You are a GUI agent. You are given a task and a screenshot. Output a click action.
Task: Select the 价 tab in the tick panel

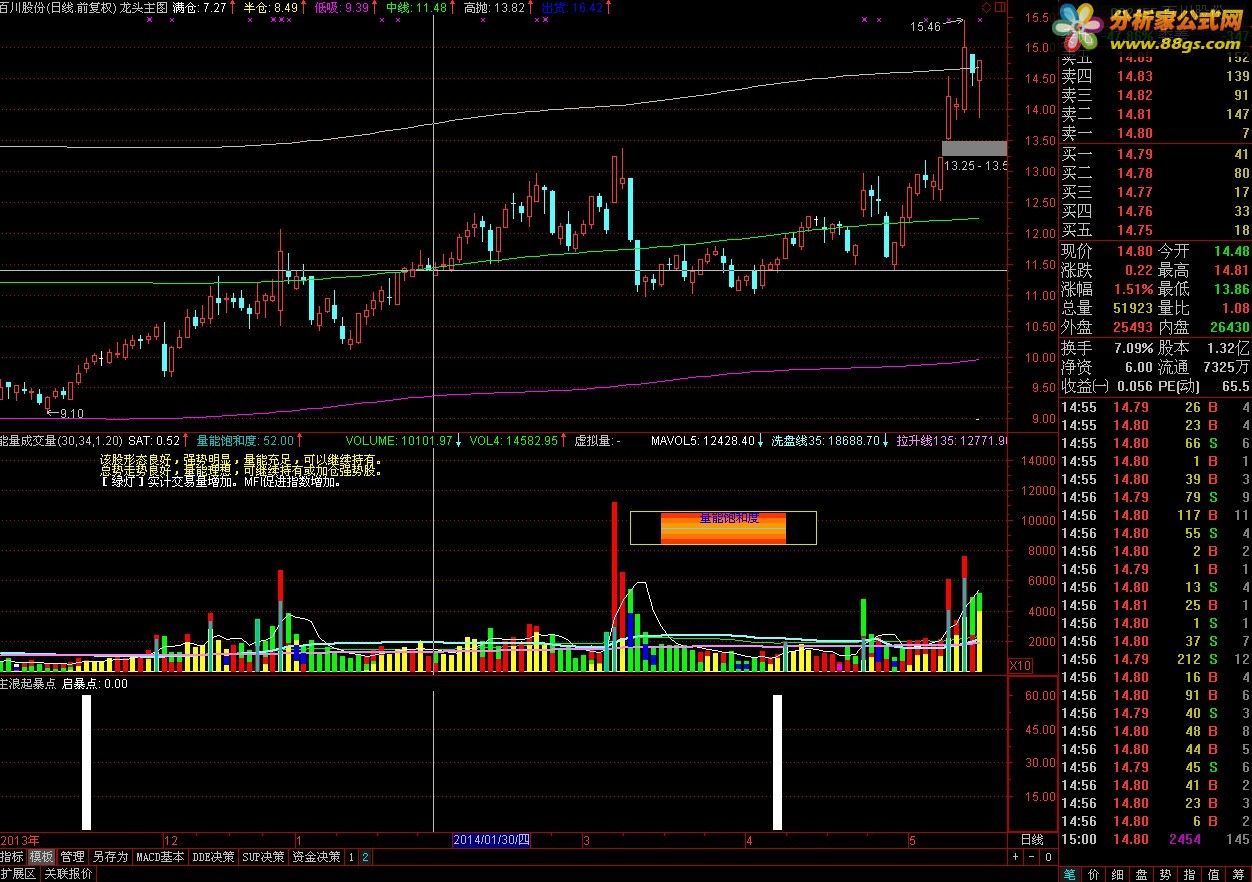pos(1095,874)
